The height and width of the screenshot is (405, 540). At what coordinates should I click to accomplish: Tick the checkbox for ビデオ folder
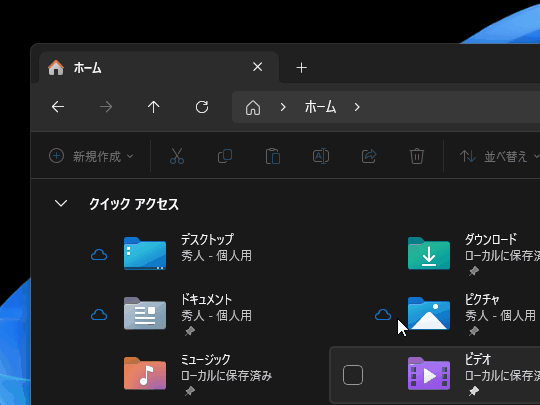[353, 375]
